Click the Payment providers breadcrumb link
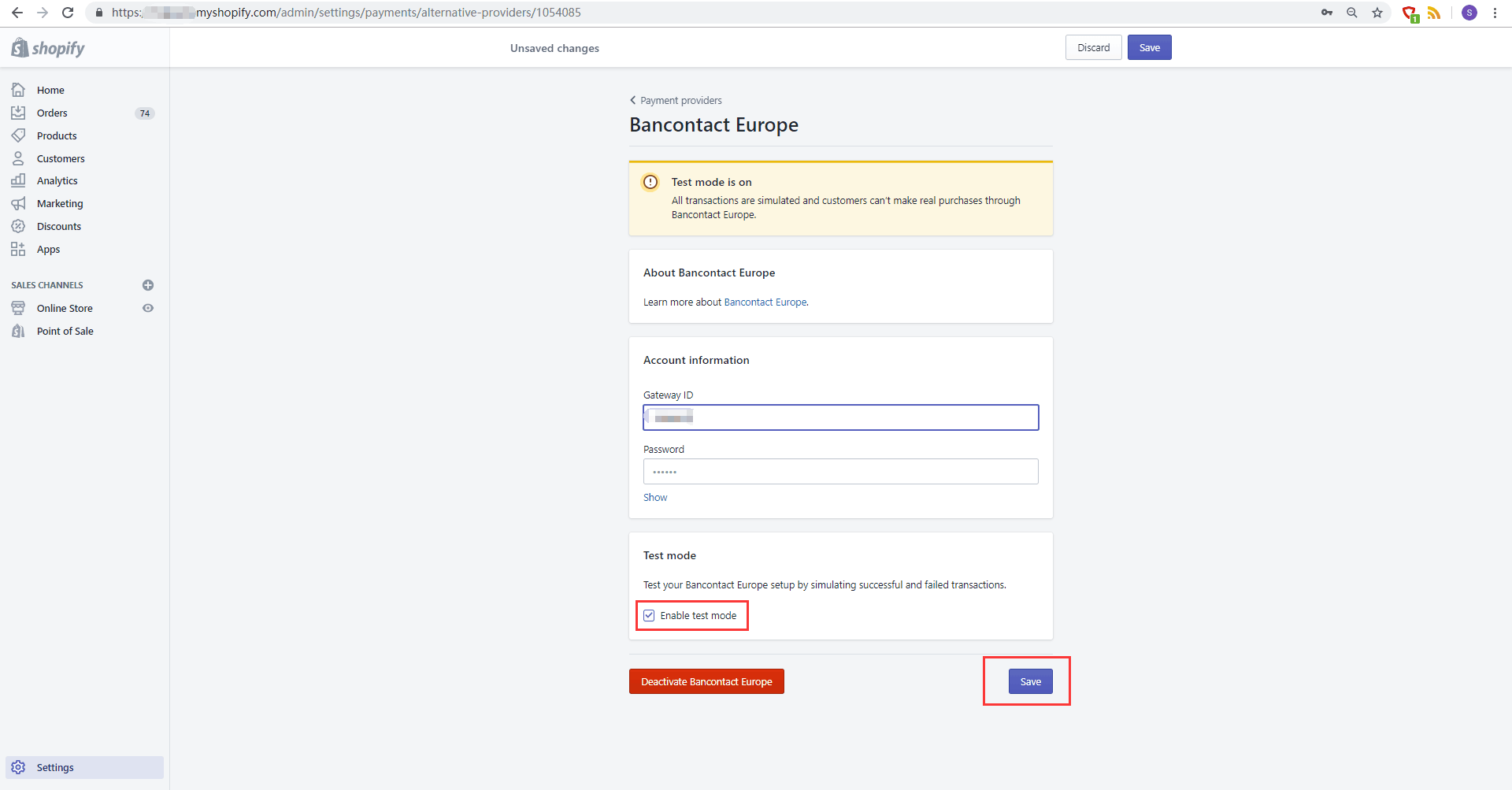Viewport: 1512px width, 790px height. coord(681,100)
